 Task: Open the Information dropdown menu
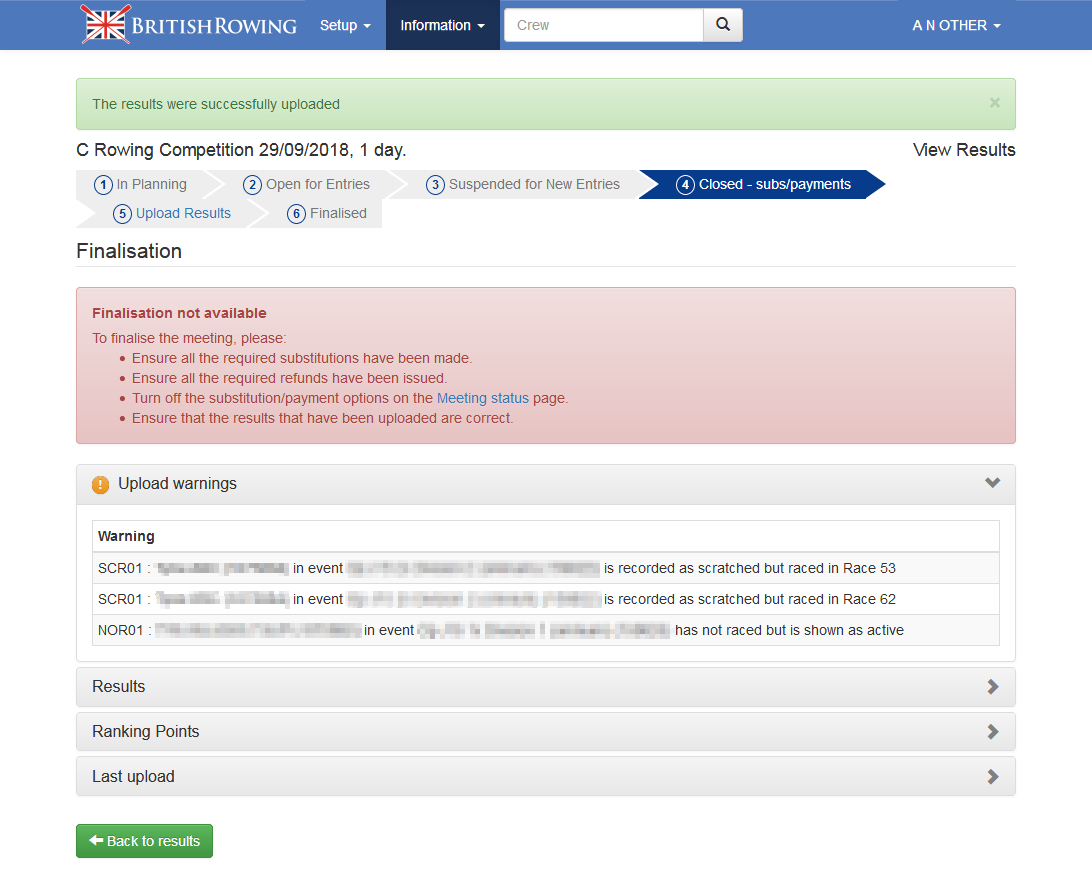point(442,25)
